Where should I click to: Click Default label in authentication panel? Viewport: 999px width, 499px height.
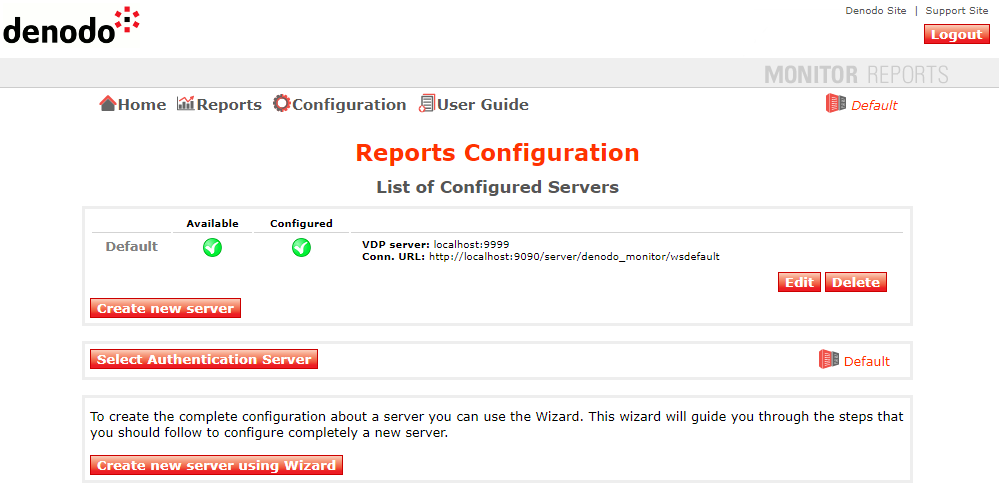[866, 362]
